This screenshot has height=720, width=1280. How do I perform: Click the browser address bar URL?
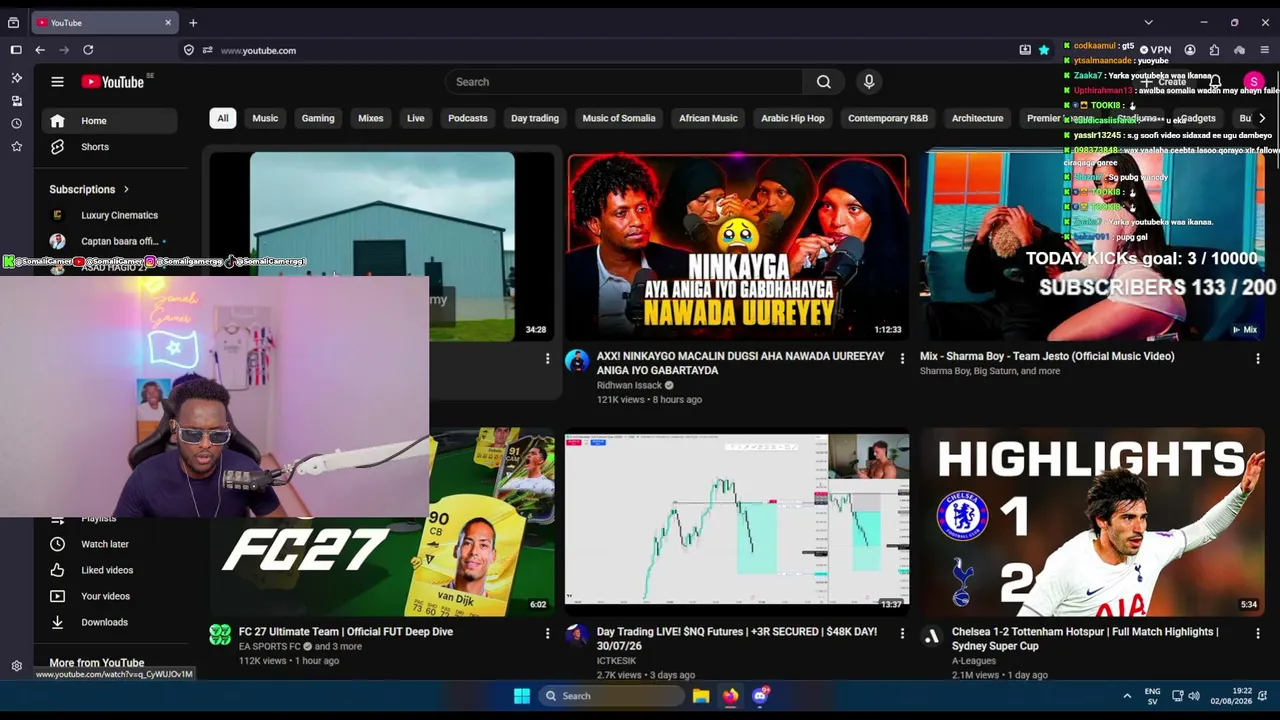pyautogui.click(x=258, y=50)
